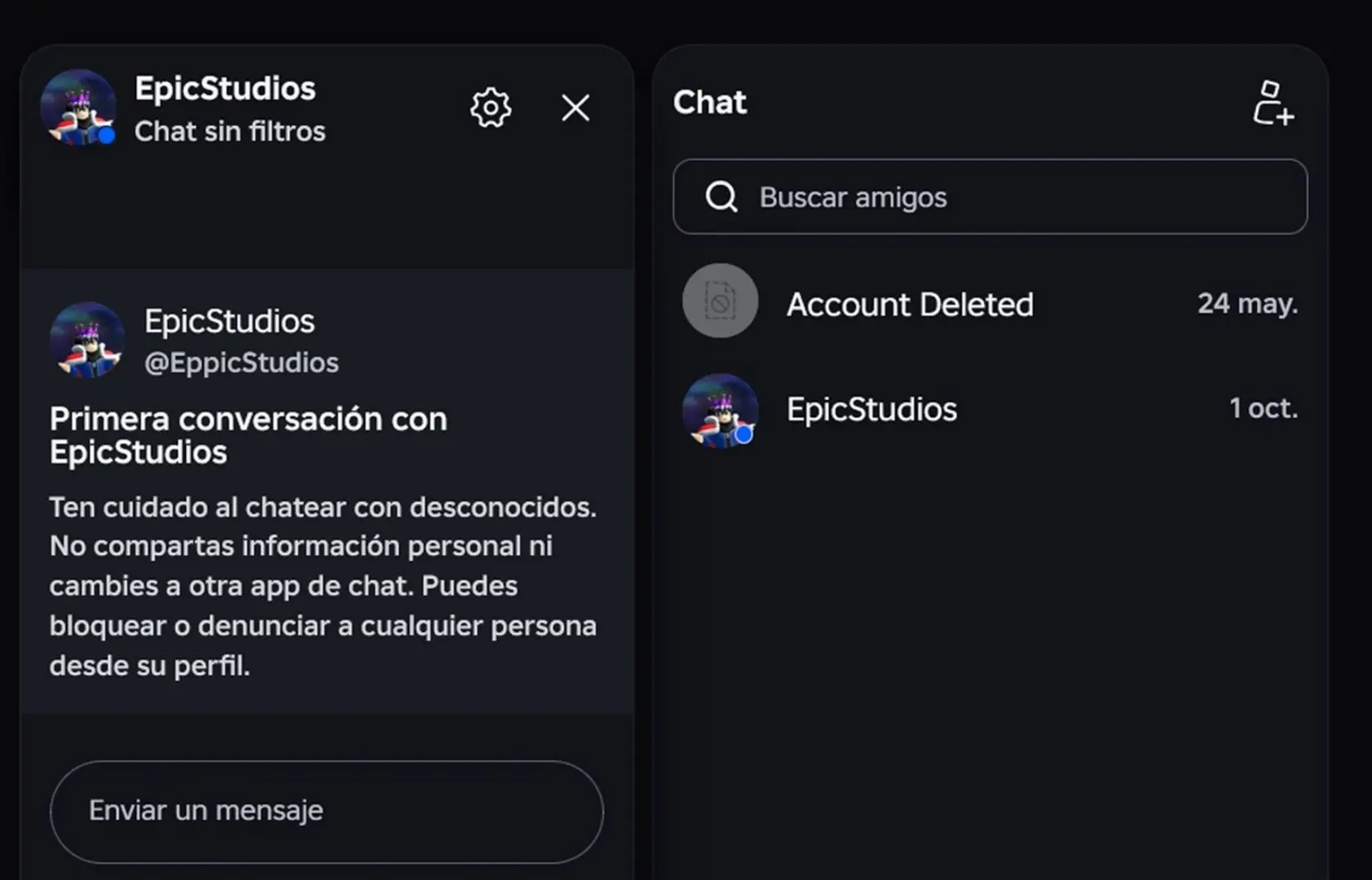Open EpicStudios chat from the list
The height and width of the screenshot is (880, 1372).
[990, 409]
